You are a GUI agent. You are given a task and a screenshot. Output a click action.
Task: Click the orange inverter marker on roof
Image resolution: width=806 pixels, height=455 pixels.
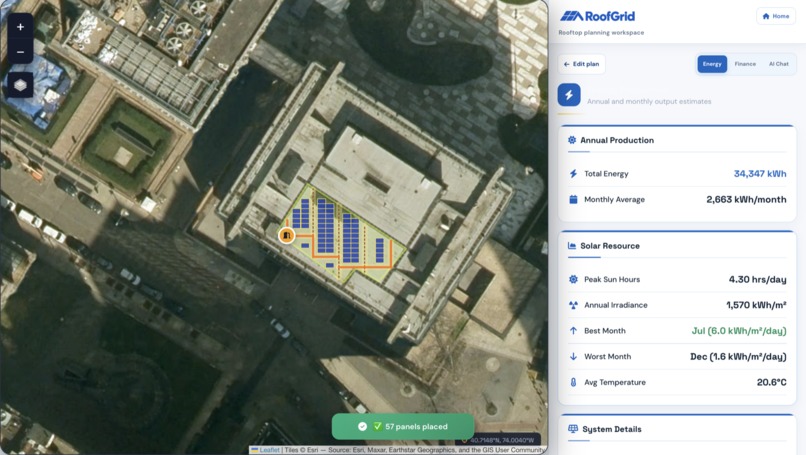(x=287, y=235)
